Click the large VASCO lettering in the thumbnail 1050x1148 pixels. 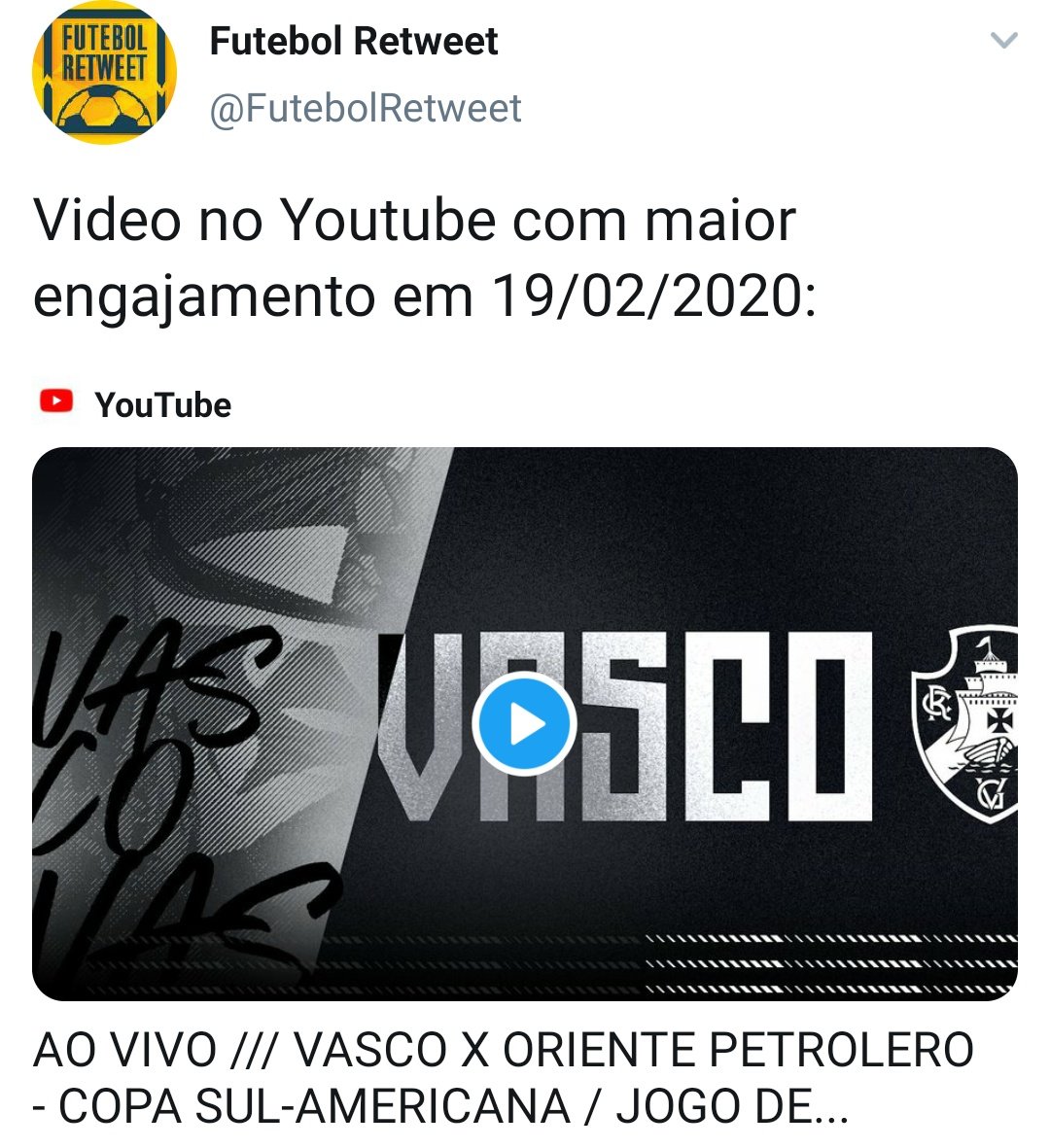[x=624, y=725]
